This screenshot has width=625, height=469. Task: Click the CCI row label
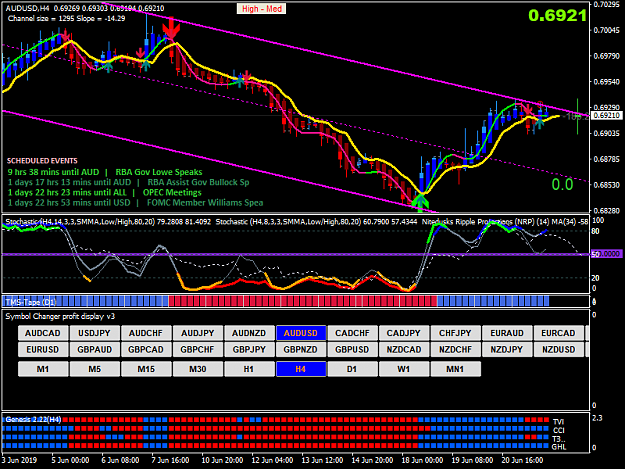coord(558,430)
